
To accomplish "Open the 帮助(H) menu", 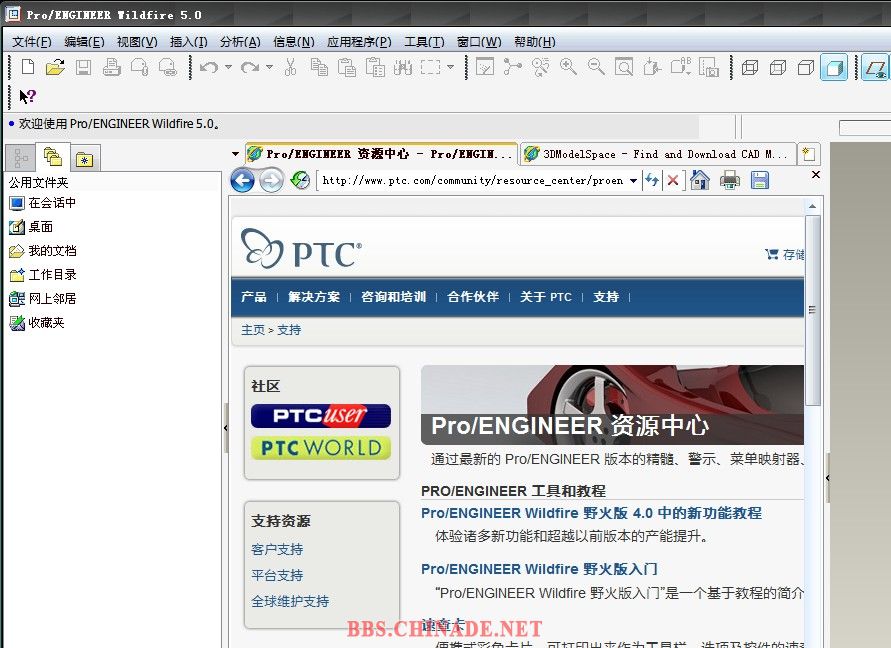I will click(x=535, y=41).
